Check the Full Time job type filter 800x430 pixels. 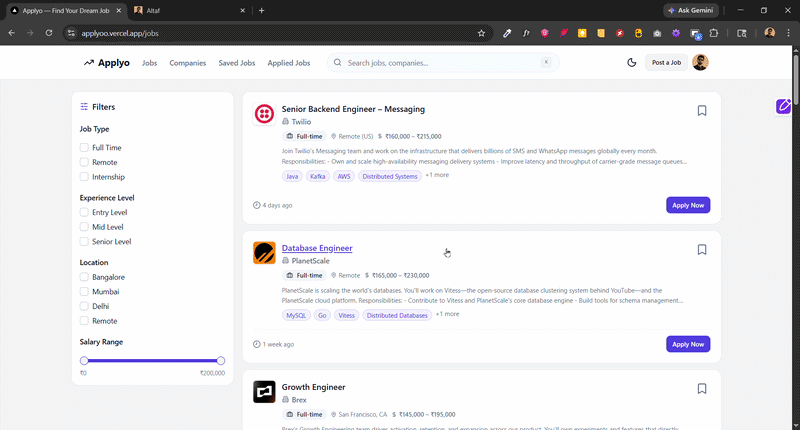tap(85, 148)
